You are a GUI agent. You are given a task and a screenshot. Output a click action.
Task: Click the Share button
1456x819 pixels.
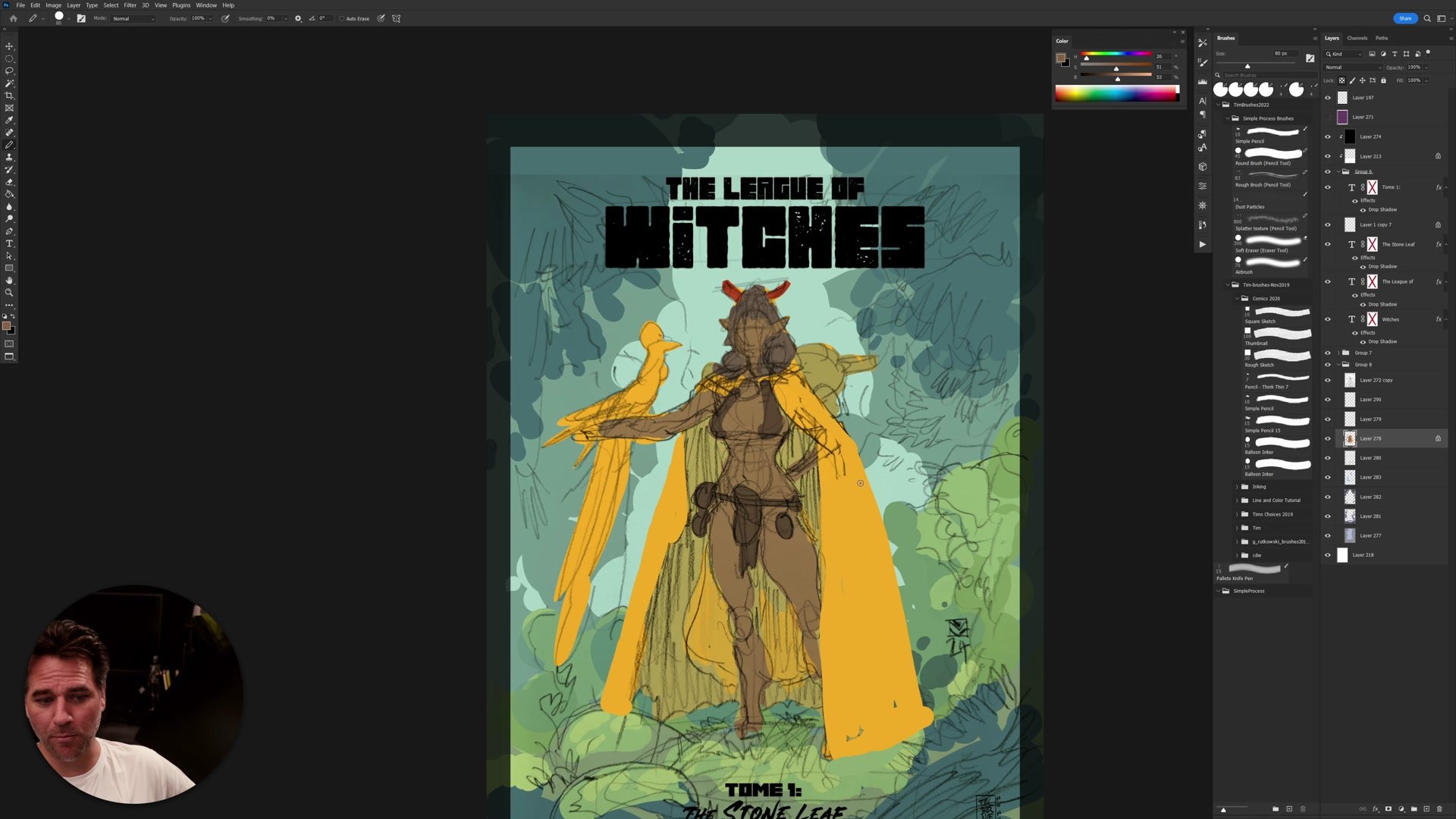1404,18
